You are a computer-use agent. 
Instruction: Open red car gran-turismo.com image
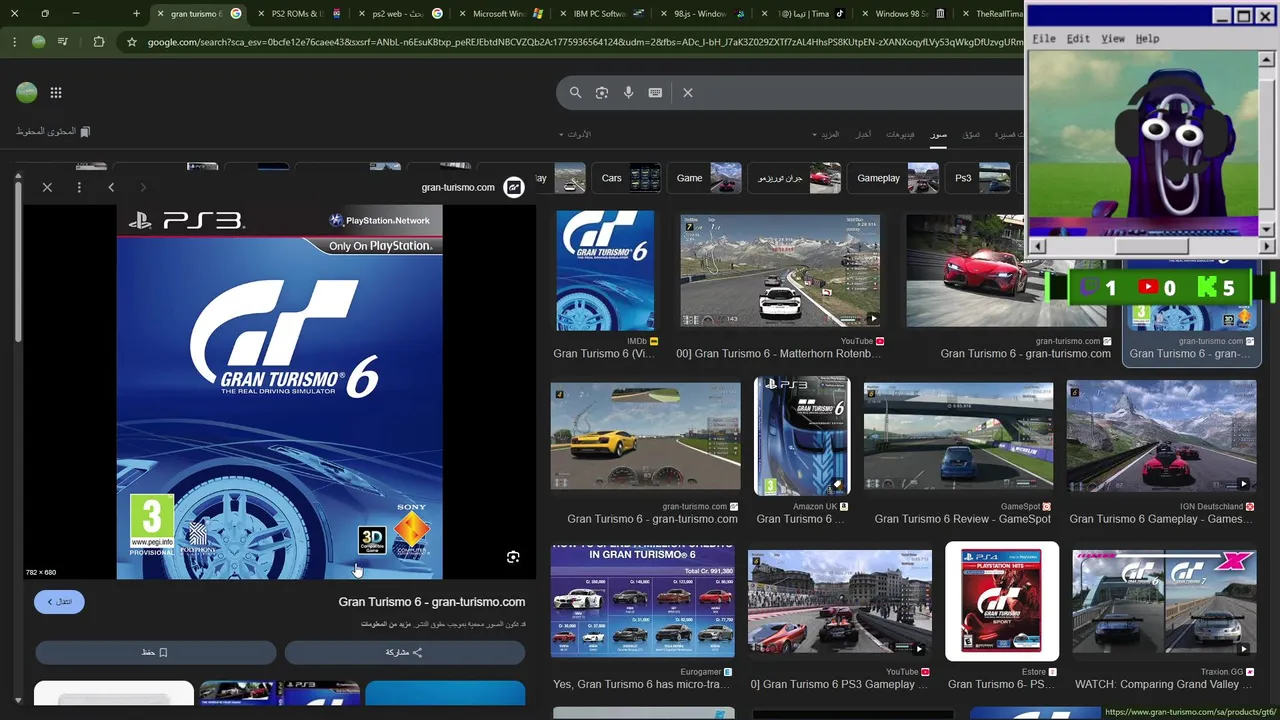(x=1006, y=270)
